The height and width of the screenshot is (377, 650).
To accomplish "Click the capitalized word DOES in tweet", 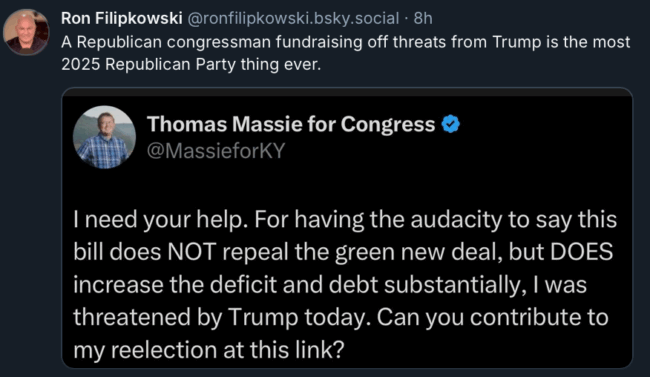I will pyautogui.click(x=582, y=252).
